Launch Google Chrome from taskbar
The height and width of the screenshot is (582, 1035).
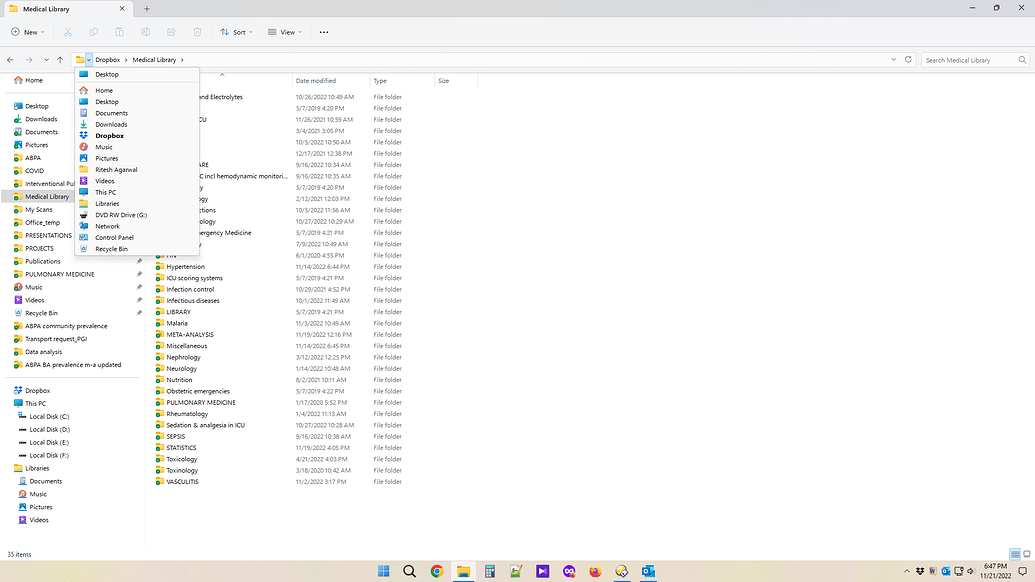click(436, 571)
